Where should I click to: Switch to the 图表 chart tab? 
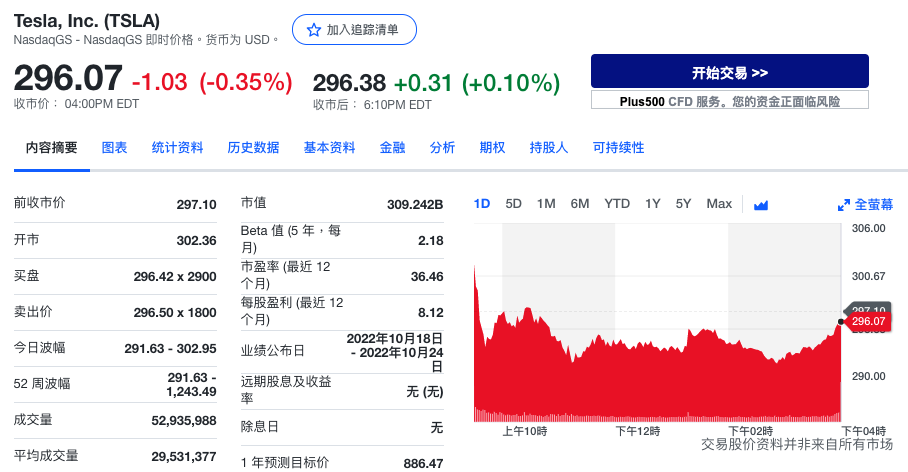point(115,148)
